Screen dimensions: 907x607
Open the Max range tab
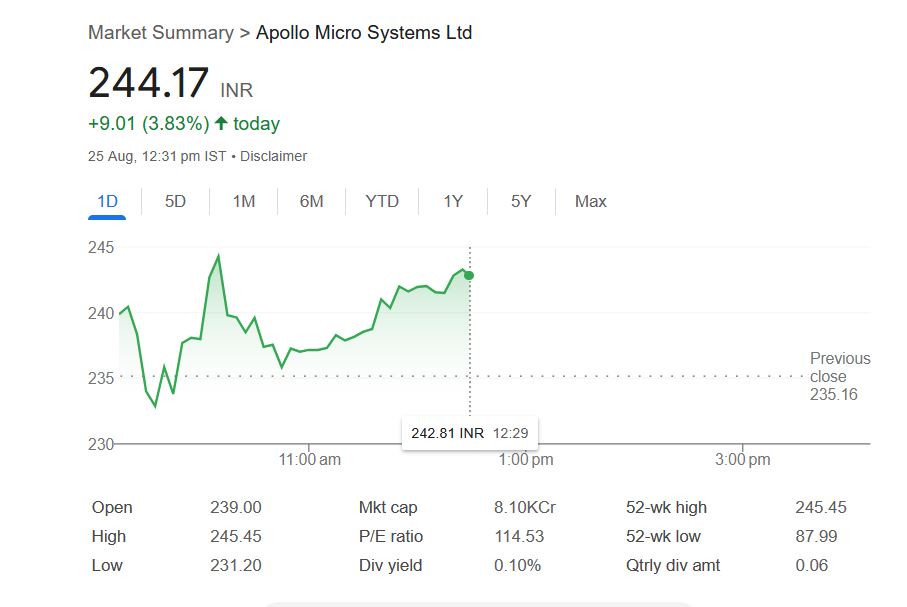coord(590,201)
